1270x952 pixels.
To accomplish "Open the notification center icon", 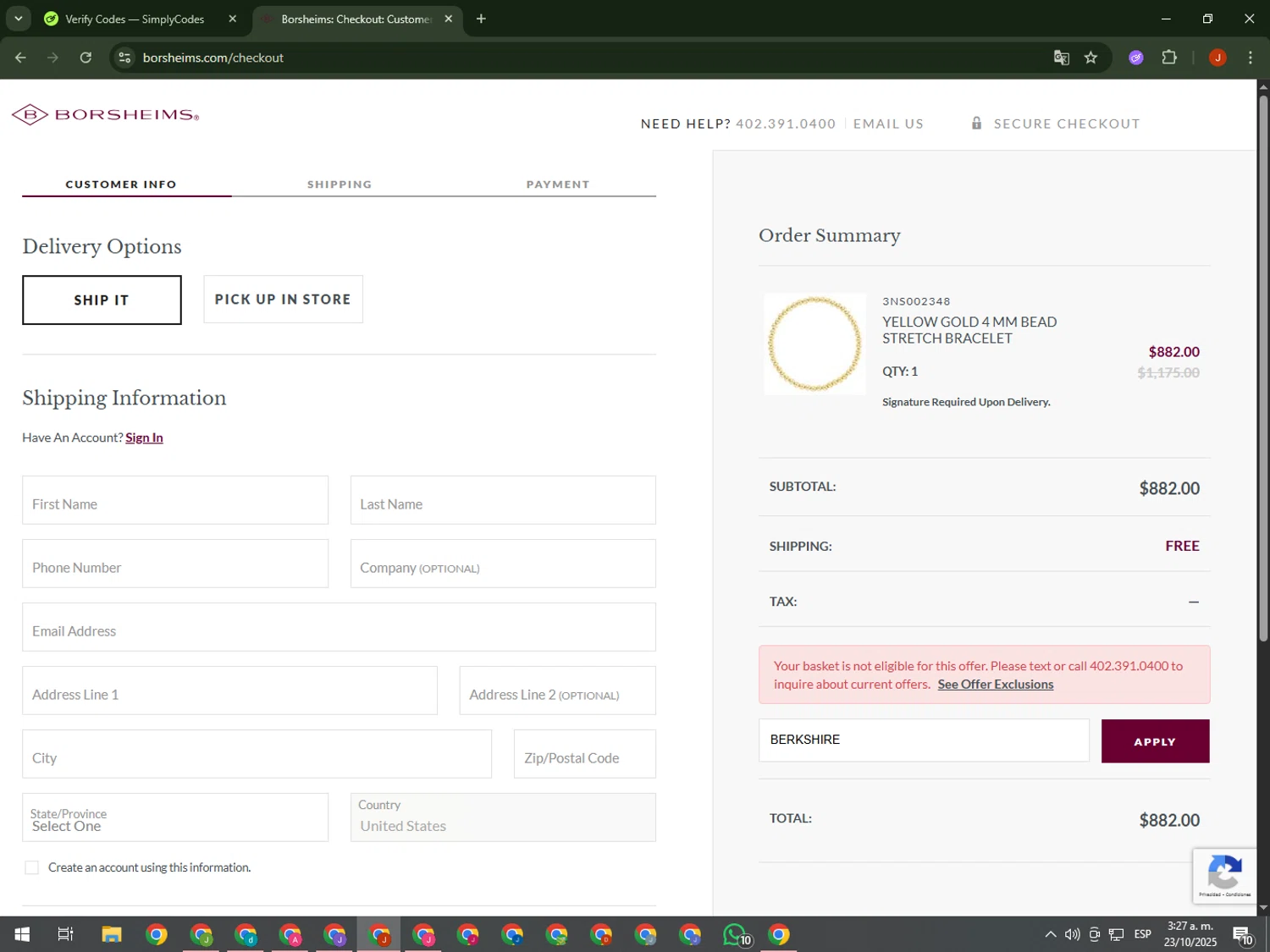I will coord(1242,934).
